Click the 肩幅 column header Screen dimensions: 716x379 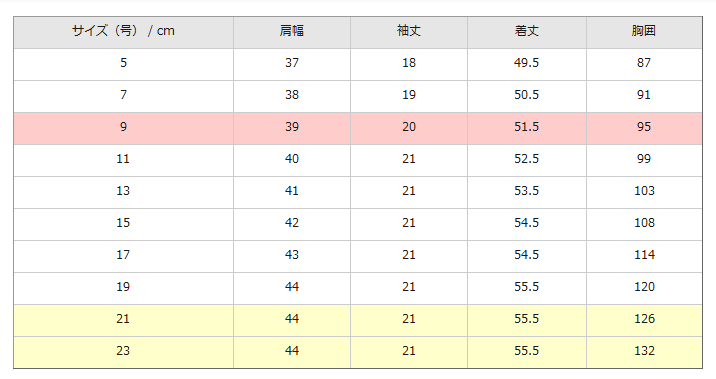[x=292, y=32]
